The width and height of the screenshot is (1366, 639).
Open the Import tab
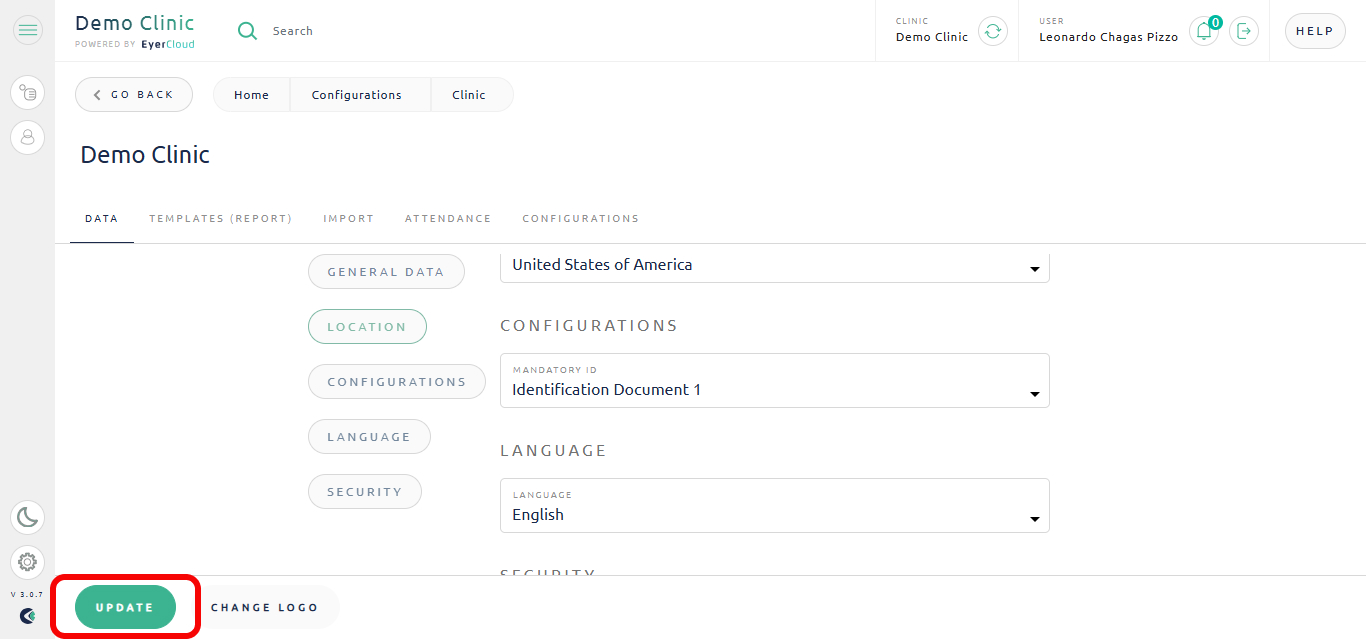[x=349, y=219]
